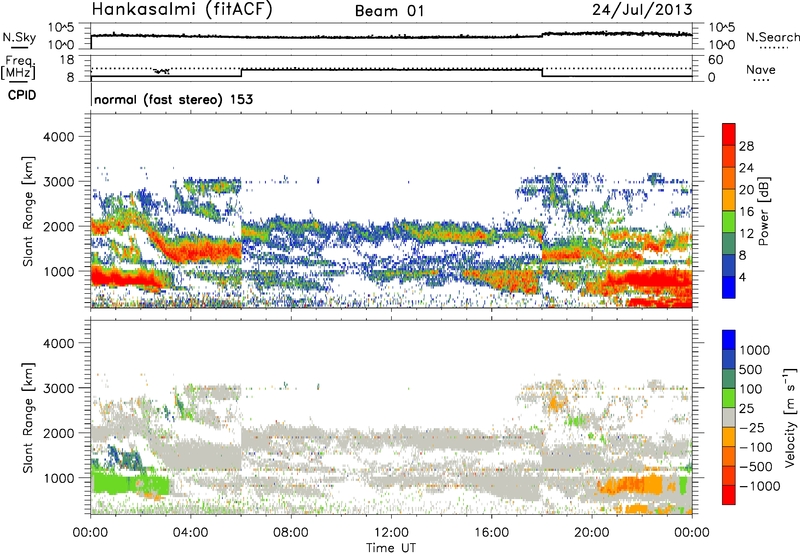Click the date '24/Jul/2013'

tap(642, 10)
